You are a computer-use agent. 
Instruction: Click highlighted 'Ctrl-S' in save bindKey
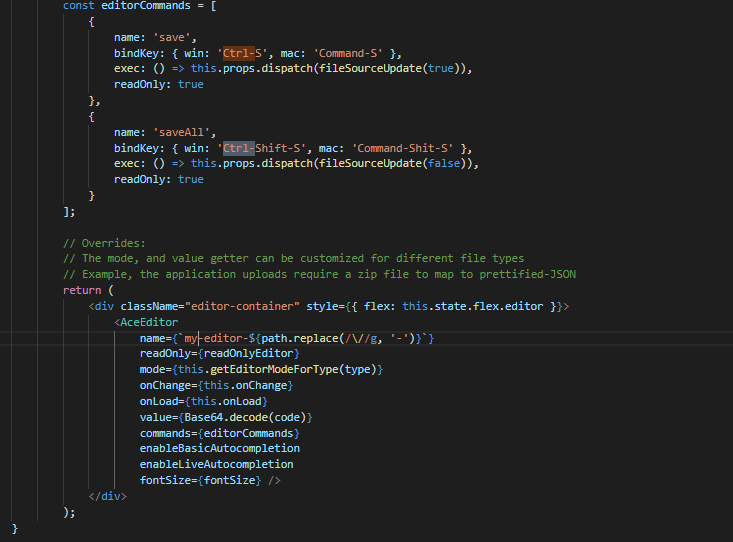click(x=242, y=53)
